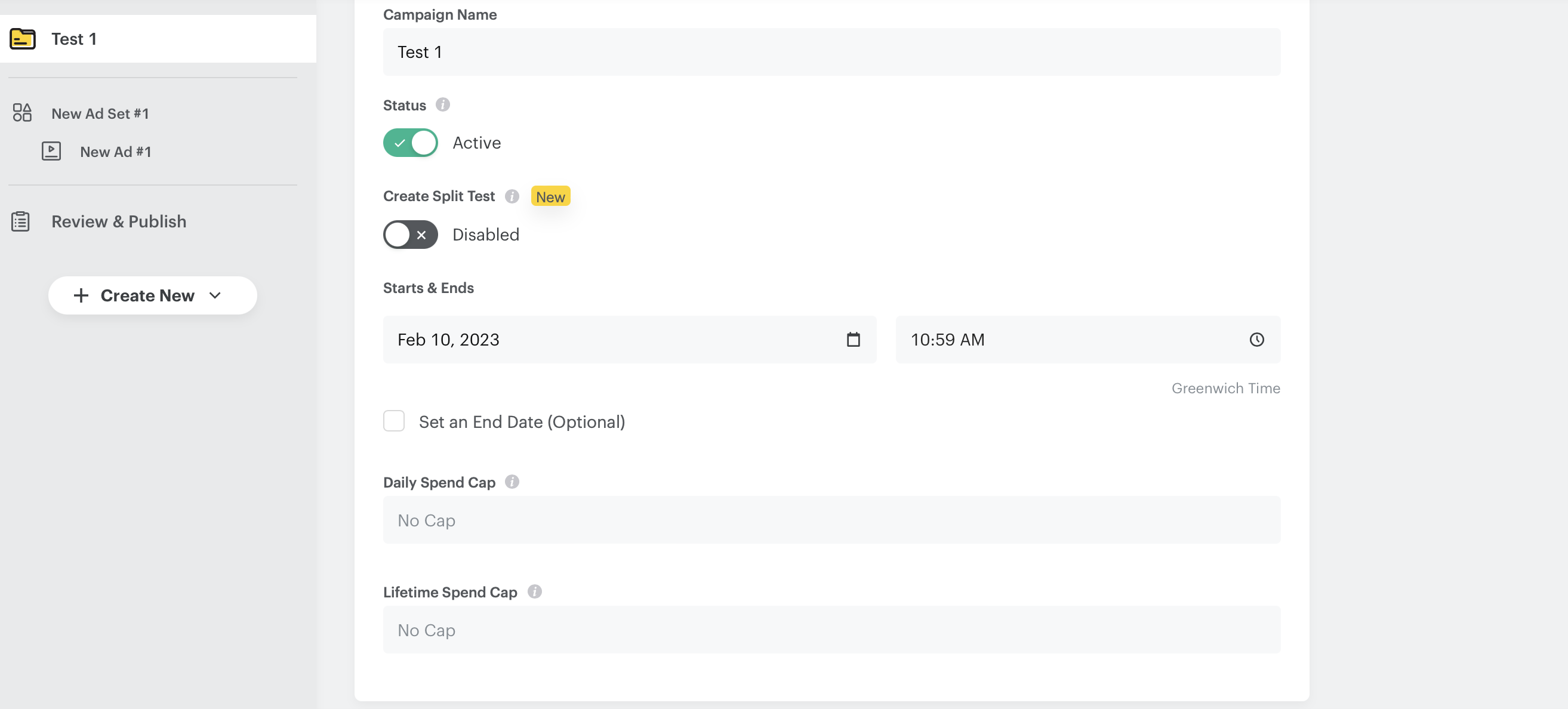The image size is (1568, 709).
Task: Click the Create Split Test info icon
Action: click(512, 196)
